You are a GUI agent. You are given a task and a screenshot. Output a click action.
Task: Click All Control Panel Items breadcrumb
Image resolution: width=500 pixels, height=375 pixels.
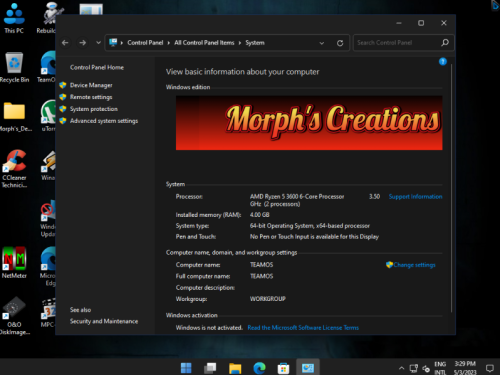point(204,43)
